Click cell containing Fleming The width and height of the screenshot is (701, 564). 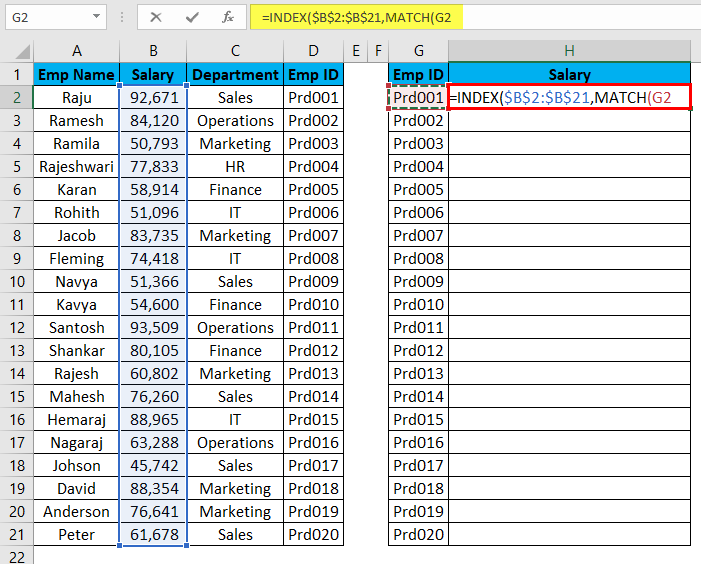coord(76,259)
